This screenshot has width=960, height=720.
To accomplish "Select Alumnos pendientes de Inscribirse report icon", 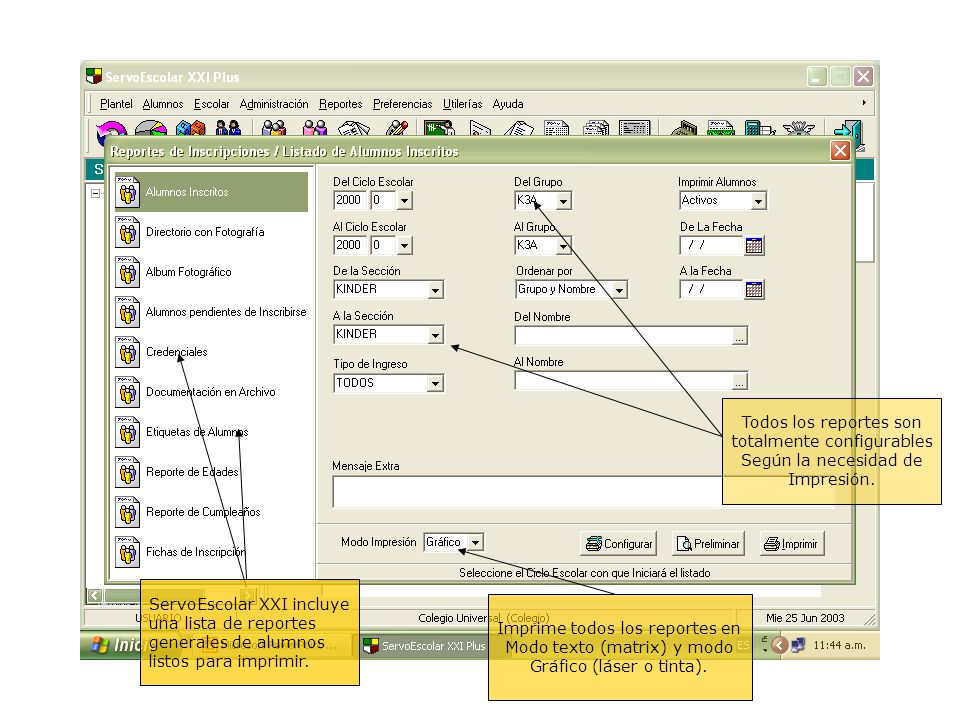I will [127, 312].
